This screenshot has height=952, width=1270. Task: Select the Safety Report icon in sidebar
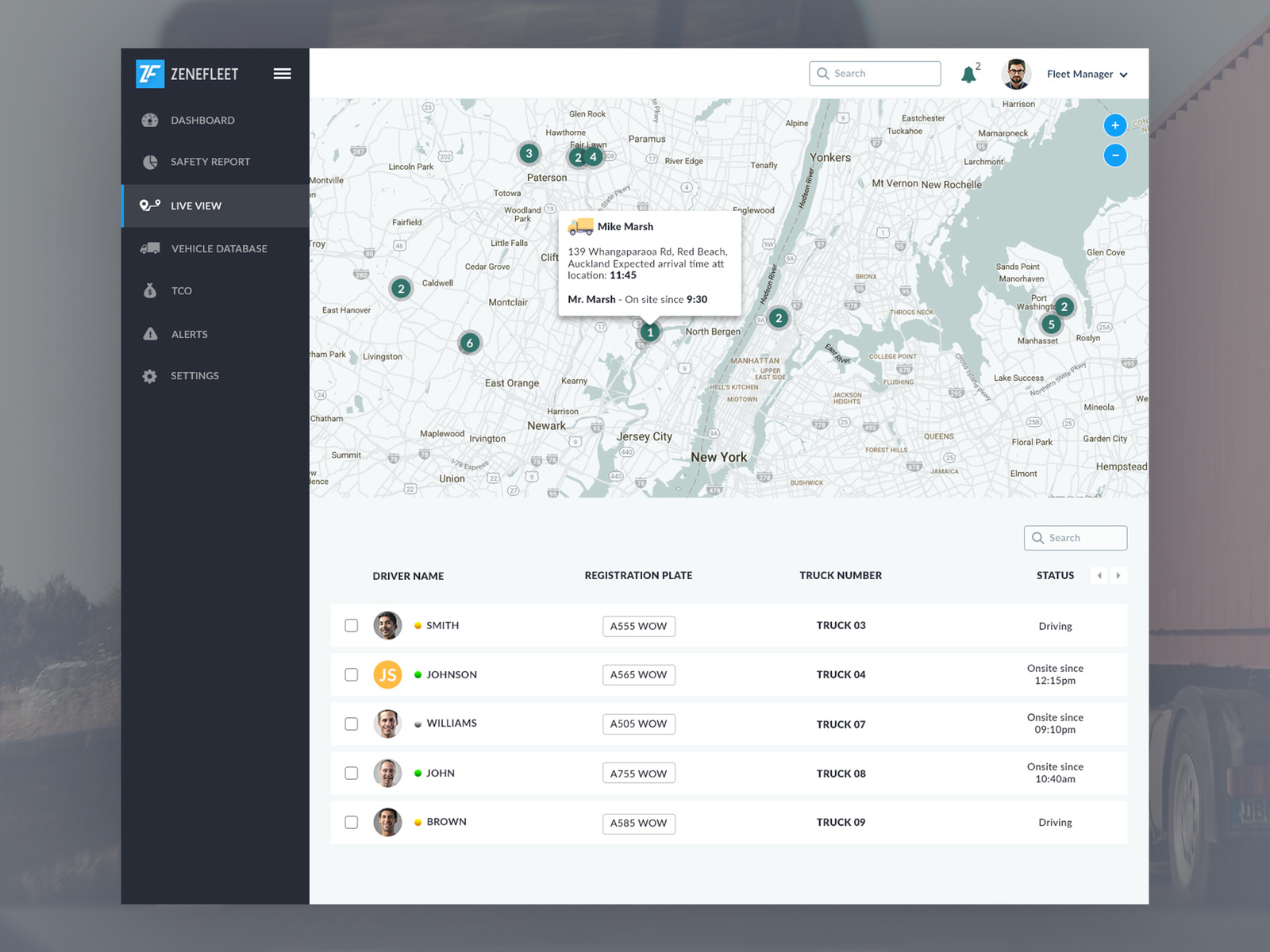tap(150, 162)
